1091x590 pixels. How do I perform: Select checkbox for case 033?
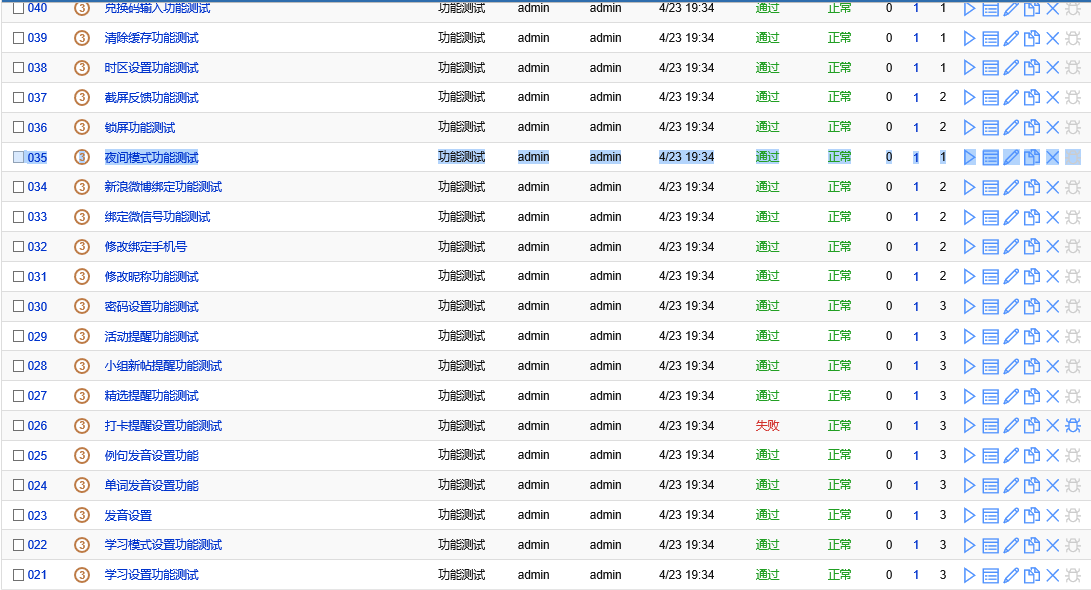pyautogui.click(x=19, y=217)
